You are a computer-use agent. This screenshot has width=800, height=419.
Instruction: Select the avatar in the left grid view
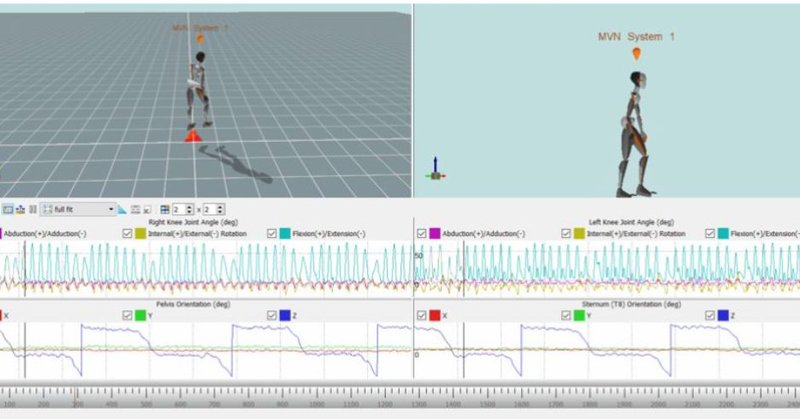(x=199, y=90)
